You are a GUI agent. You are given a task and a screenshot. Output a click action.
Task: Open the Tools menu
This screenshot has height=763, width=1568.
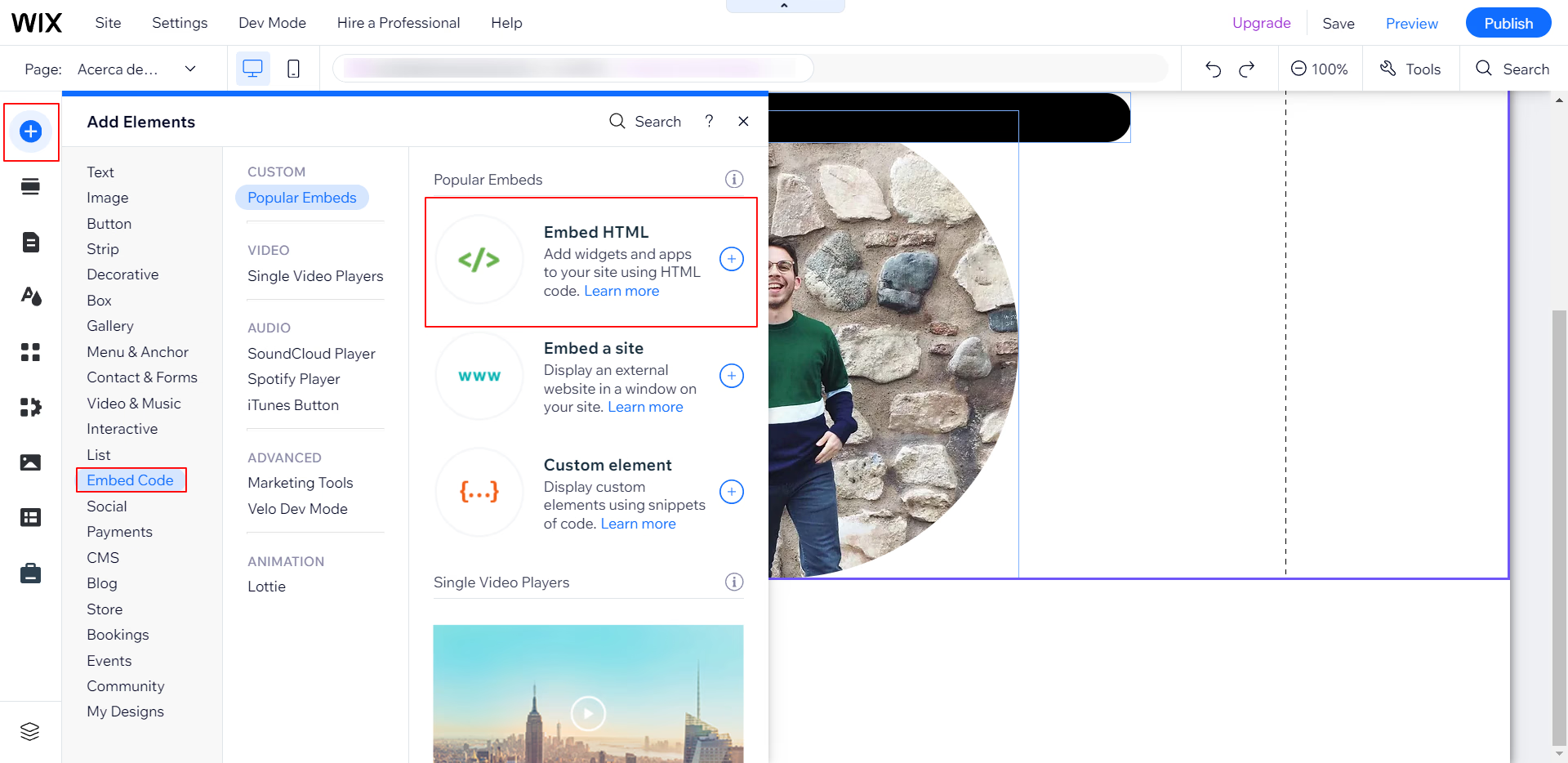click(1410, 69)
